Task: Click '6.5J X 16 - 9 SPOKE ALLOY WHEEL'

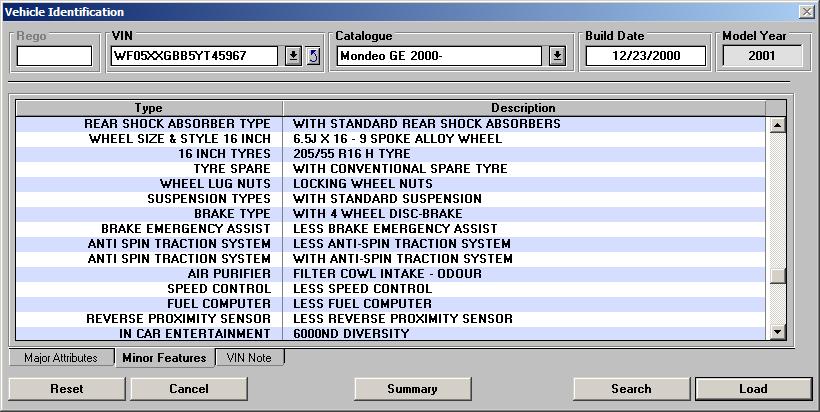Action: click(397, 139)
